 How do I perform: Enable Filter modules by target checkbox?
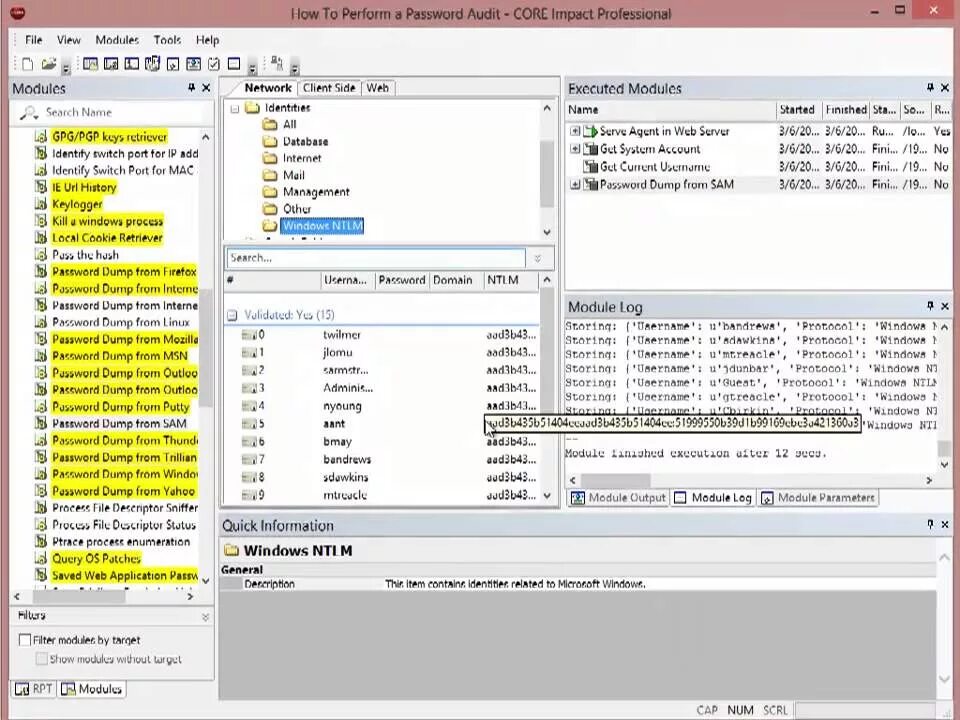pyautogui.click(x=25, y=640)
